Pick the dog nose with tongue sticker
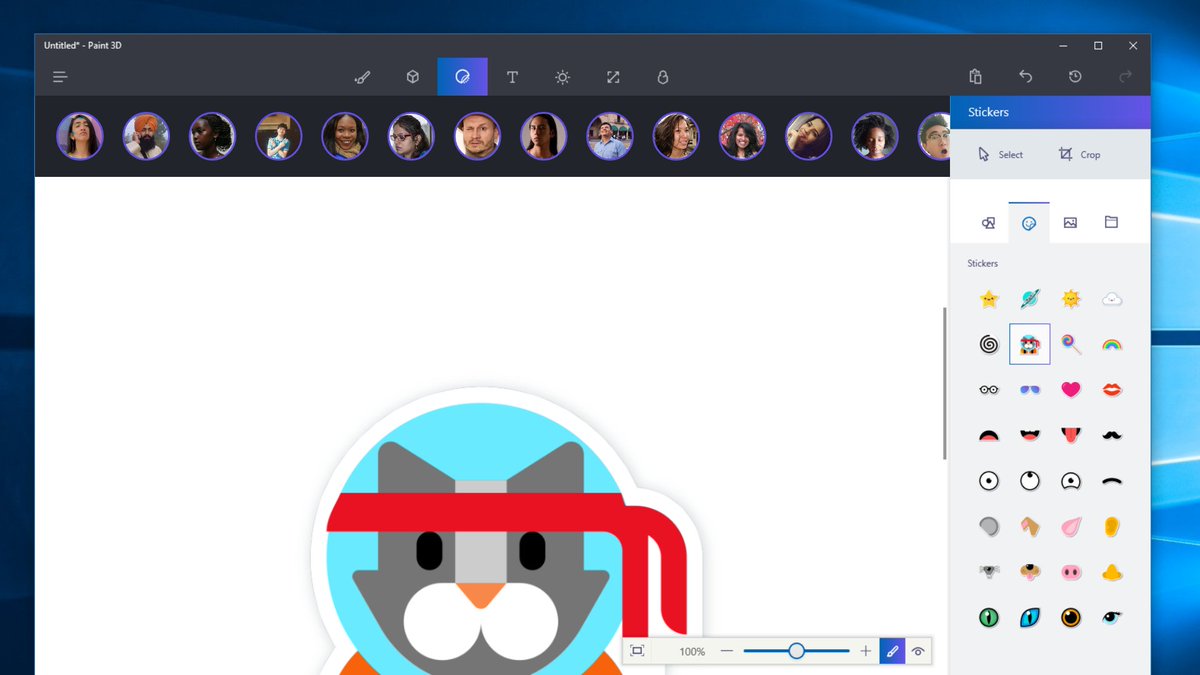Image resolution: width=1200 pixels, height=675 pixels. click(1030, 572)
